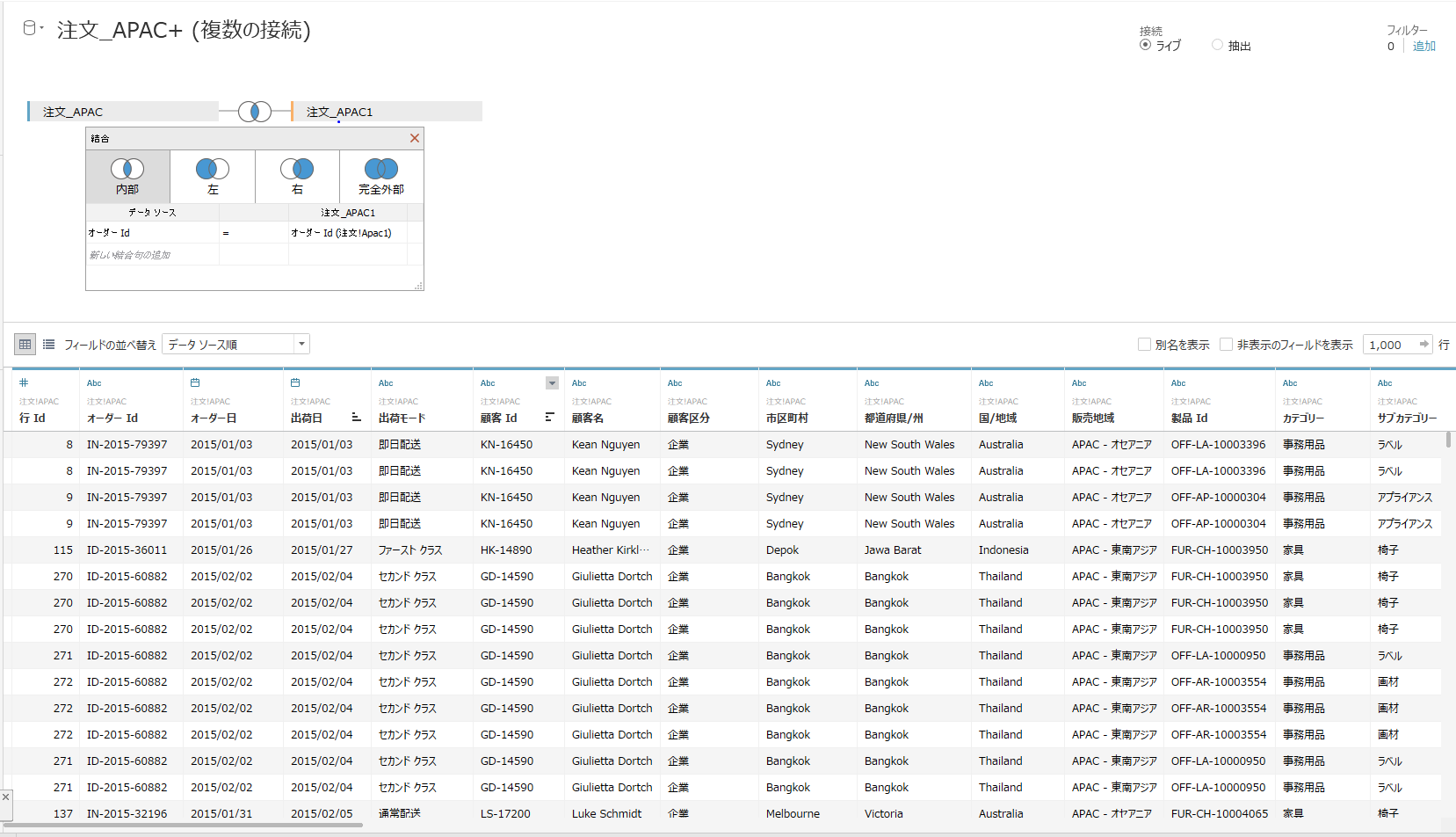Close the 結合 join dialog

click(415, 138)
